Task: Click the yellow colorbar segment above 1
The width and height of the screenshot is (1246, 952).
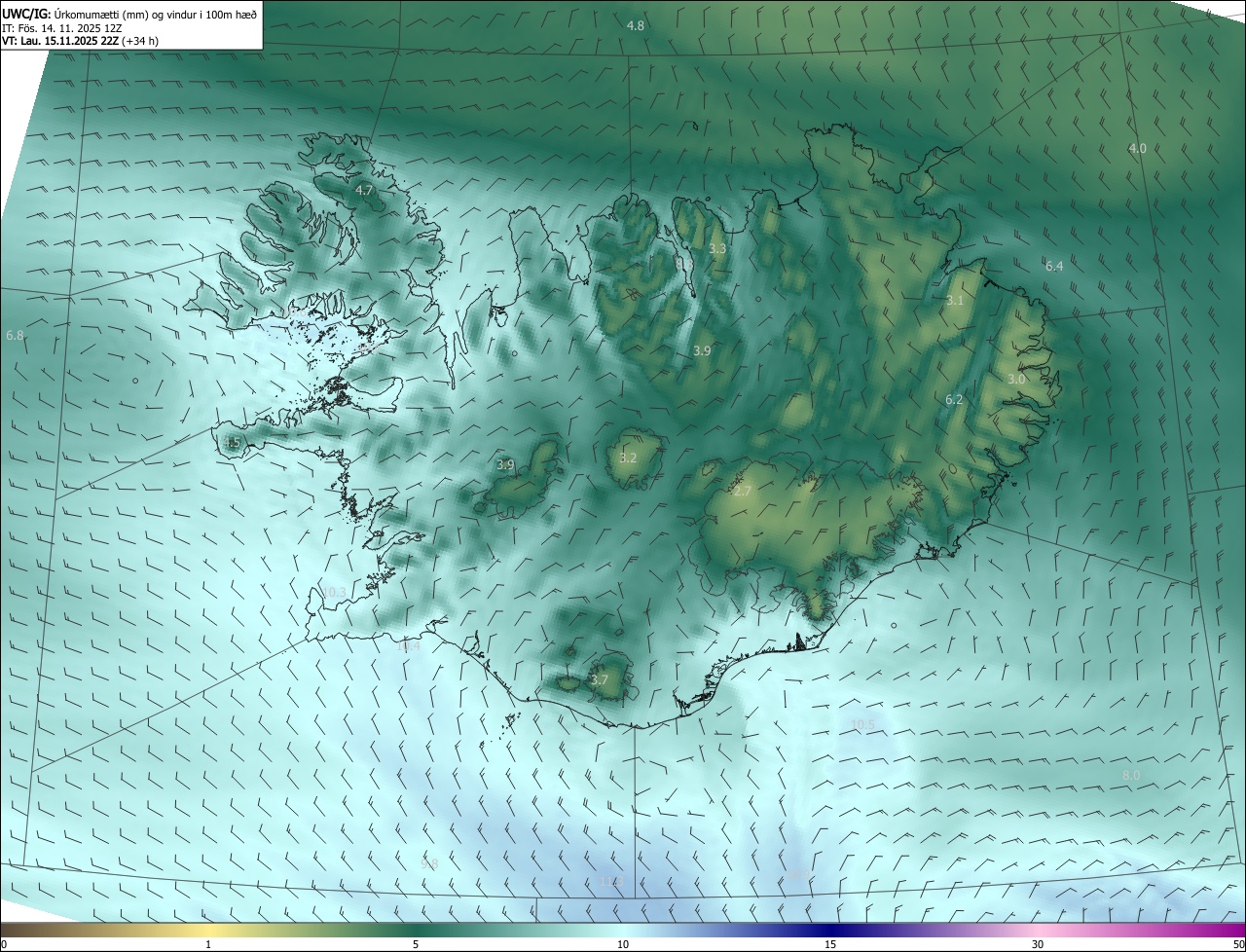Action: pyautogui.click(x=208, y=930)
